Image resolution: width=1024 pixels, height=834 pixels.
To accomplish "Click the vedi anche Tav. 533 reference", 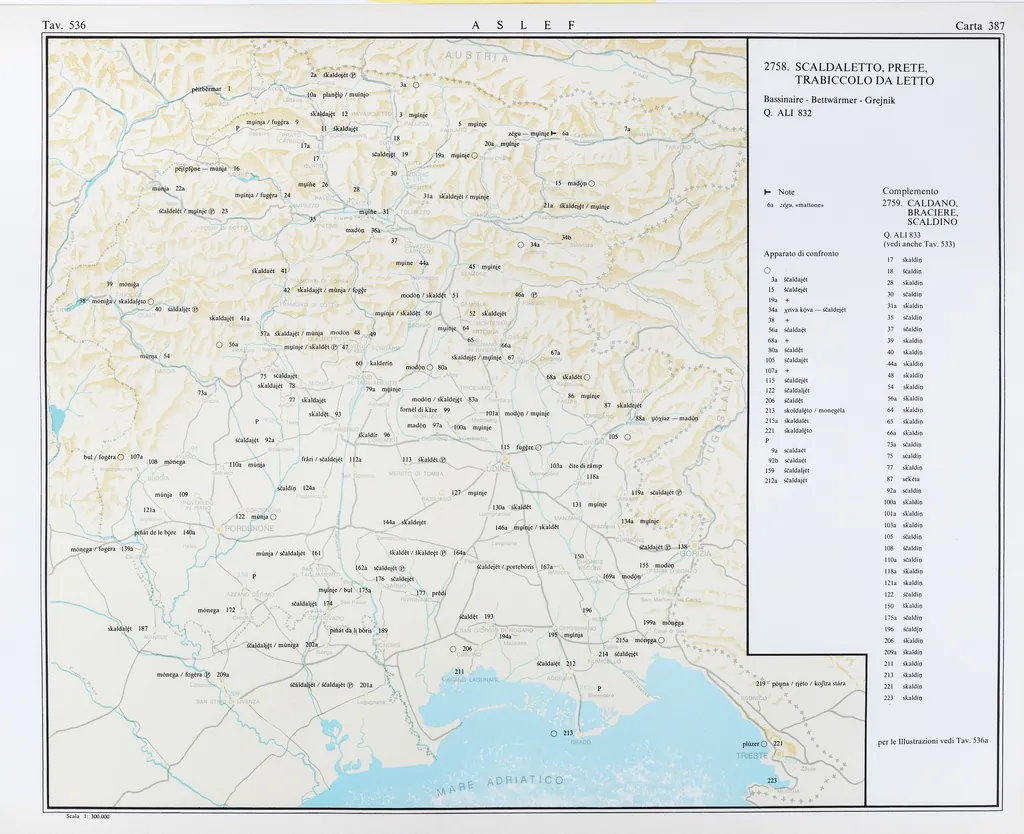I will [920, 244].
